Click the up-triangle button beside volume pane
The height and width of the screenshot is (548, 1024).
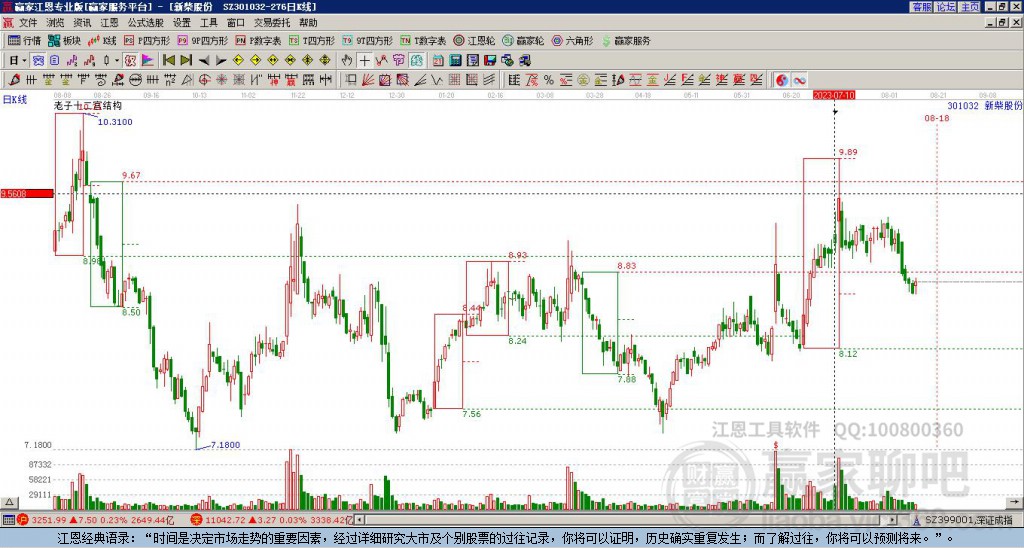click(x=9, y=503)
